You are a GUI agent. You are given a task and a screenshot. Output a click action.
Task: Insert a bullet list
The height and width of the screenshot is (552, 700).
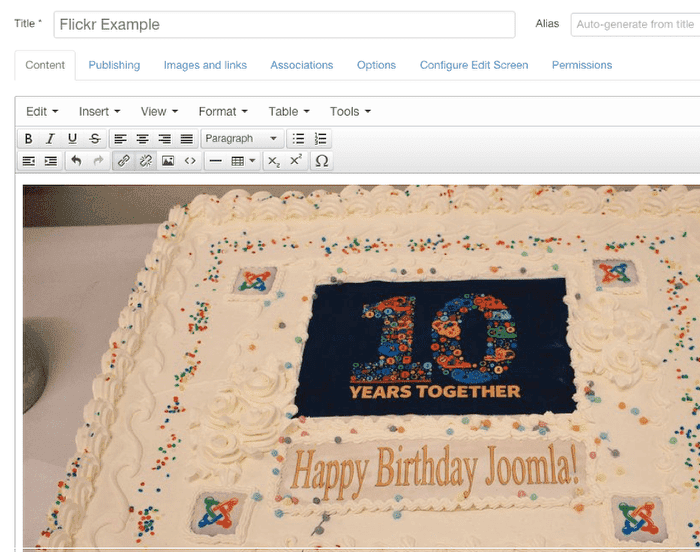(298, 139)
